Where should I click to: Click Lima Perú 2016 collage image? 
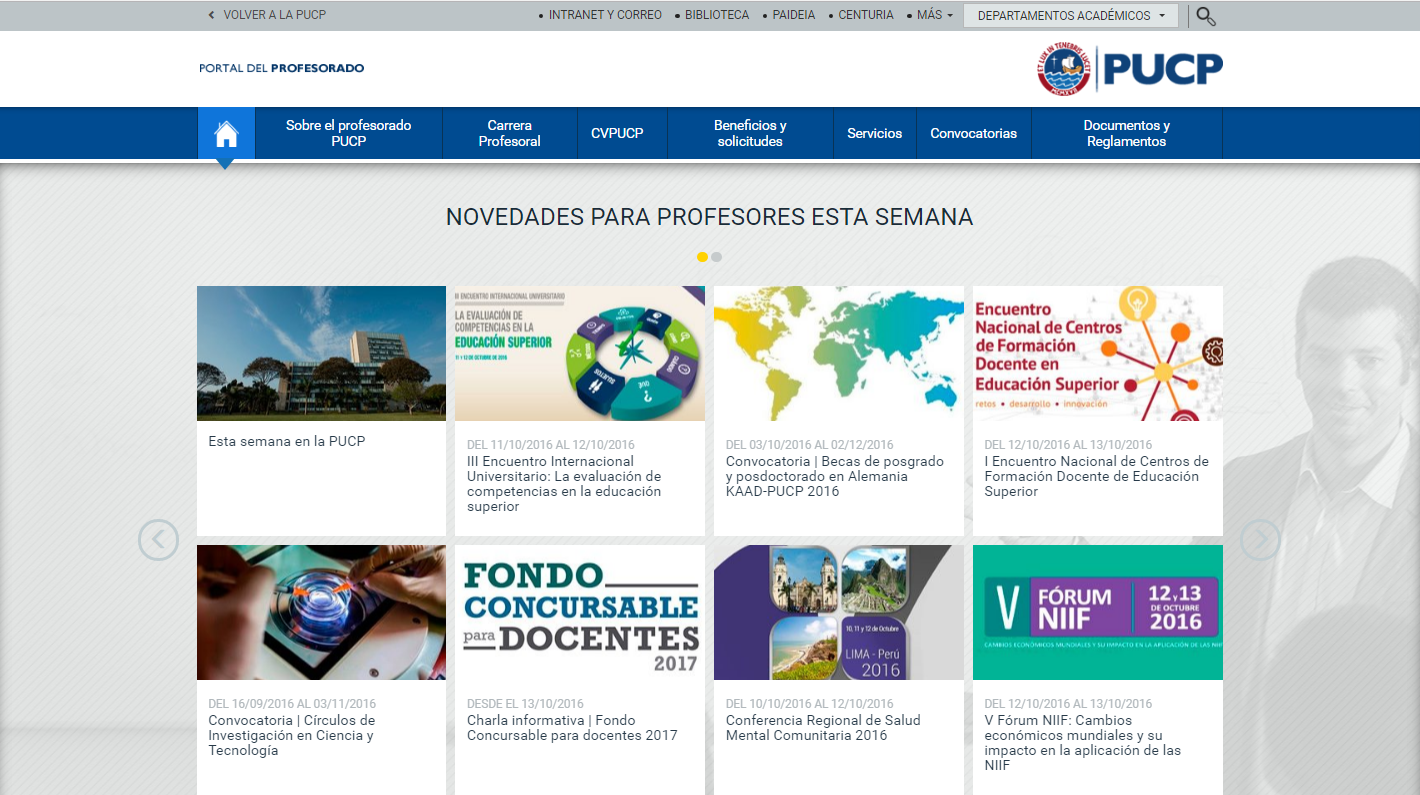point(839,612)
